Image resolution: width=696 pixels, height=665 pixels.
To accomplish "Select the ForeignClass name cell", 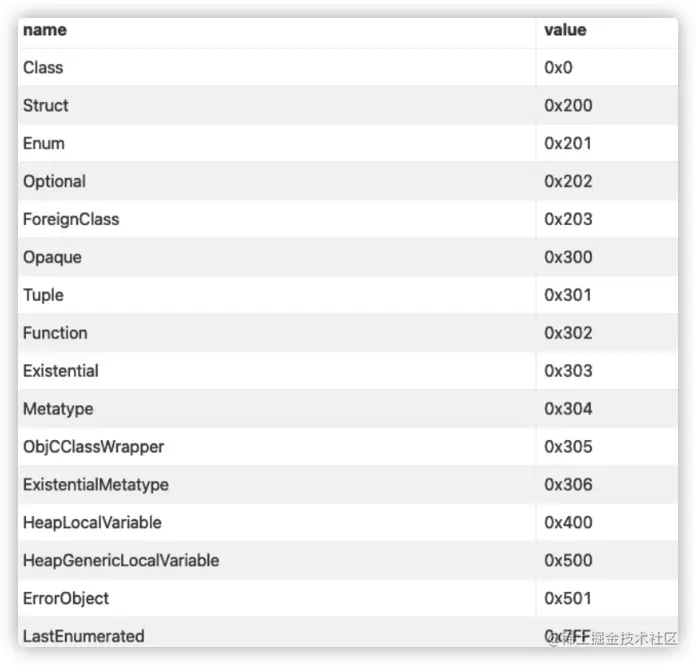I will 71,220.
